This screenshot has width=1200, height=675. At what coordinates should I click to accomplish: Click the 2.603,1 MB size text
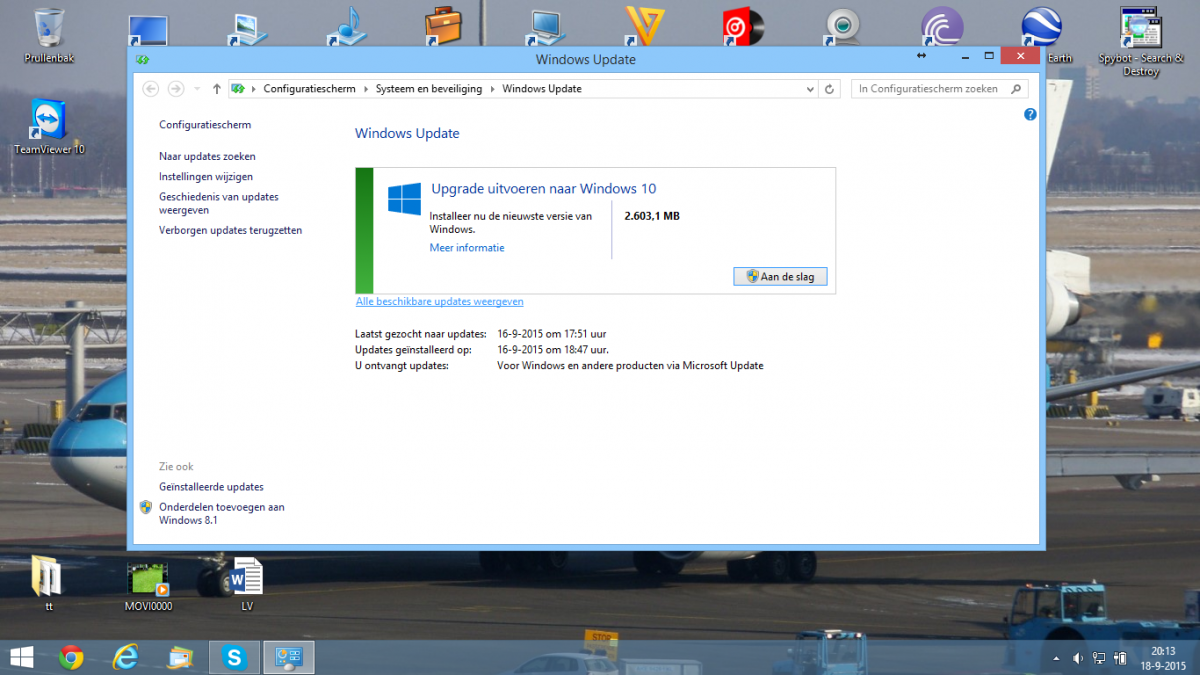point(651,216)
